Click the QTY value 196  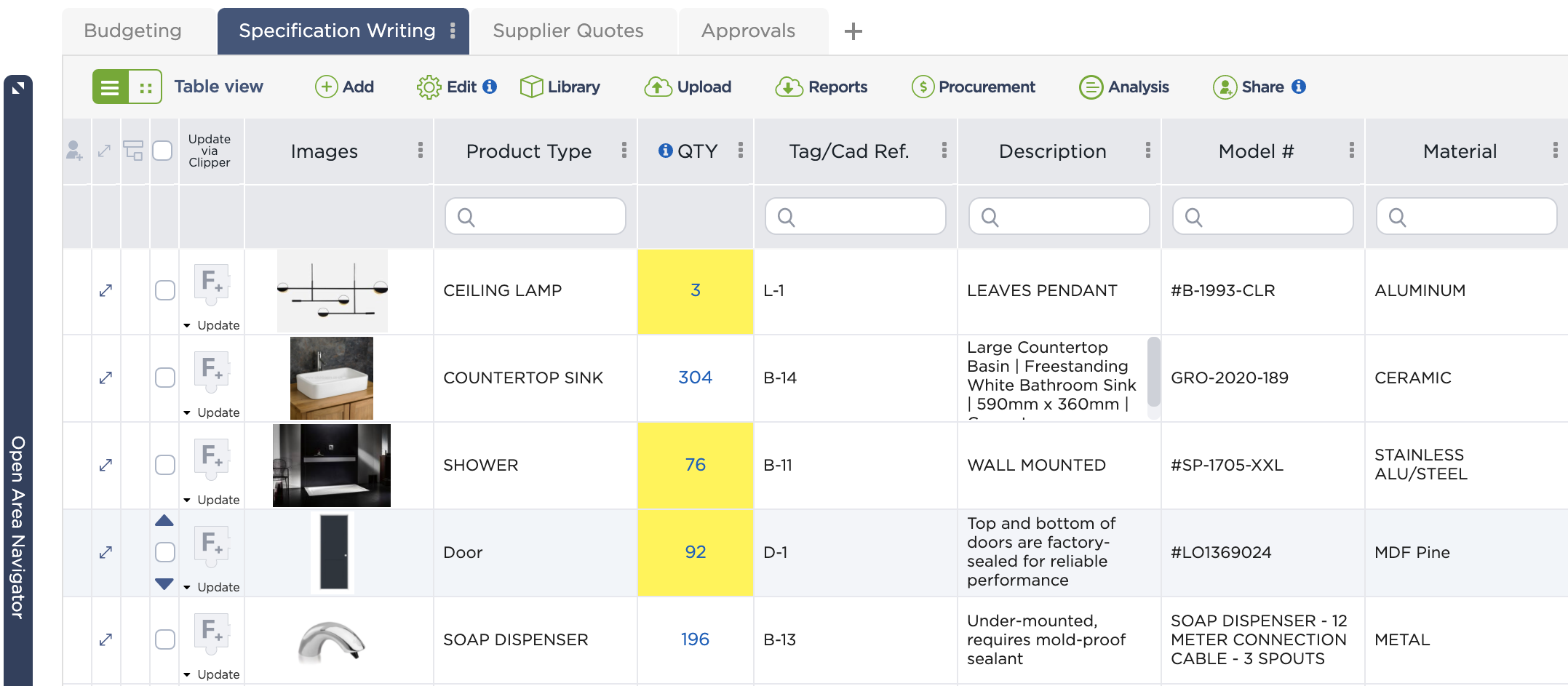pyautogui.click(x=695, y=639)
